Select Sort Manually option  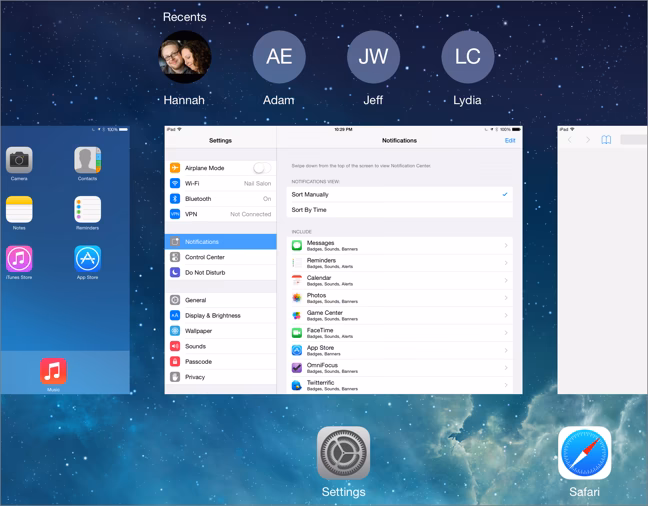(400, 195)
